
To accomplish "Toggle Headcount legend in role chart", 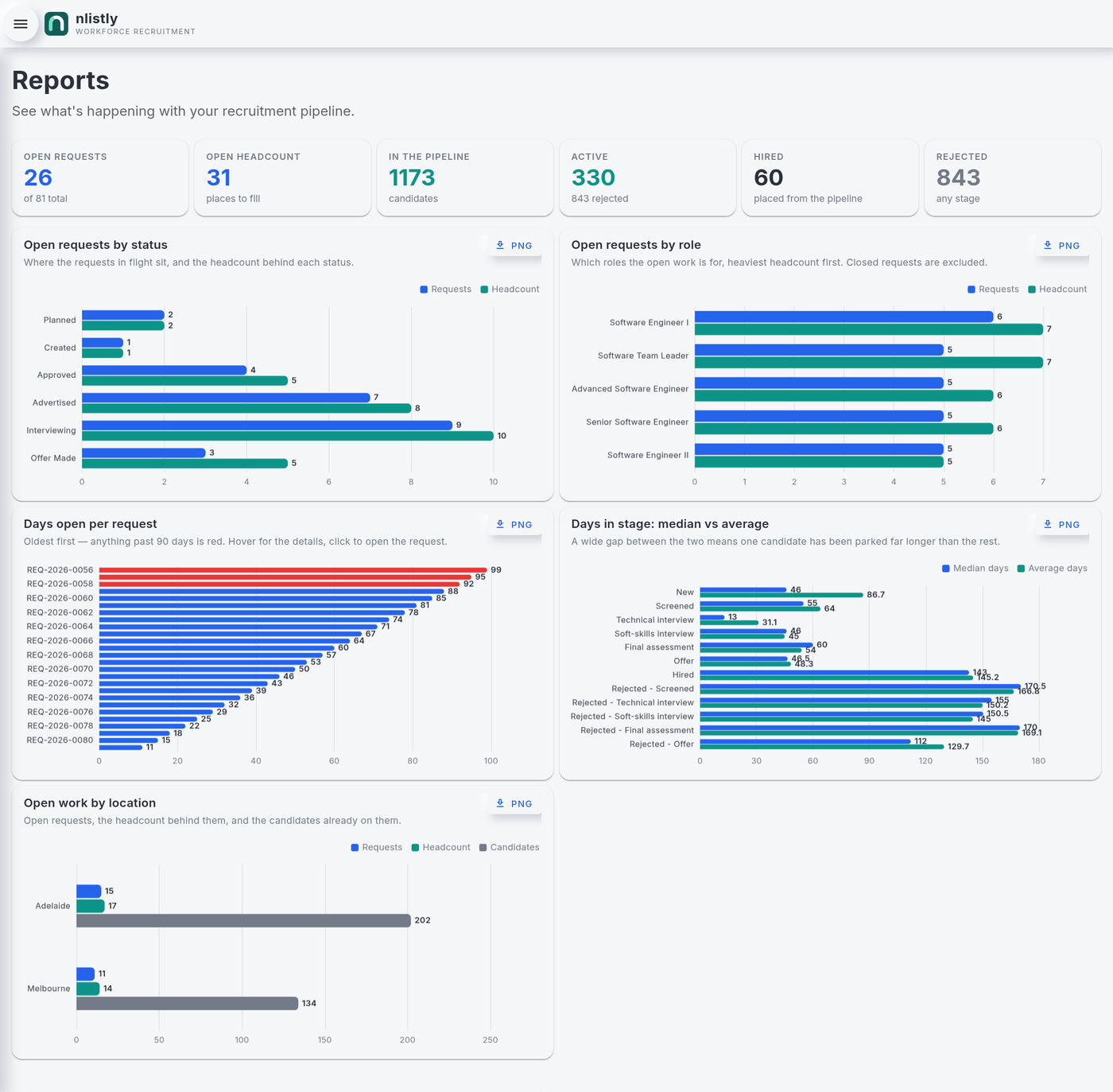I will [x=1057, y=290].
